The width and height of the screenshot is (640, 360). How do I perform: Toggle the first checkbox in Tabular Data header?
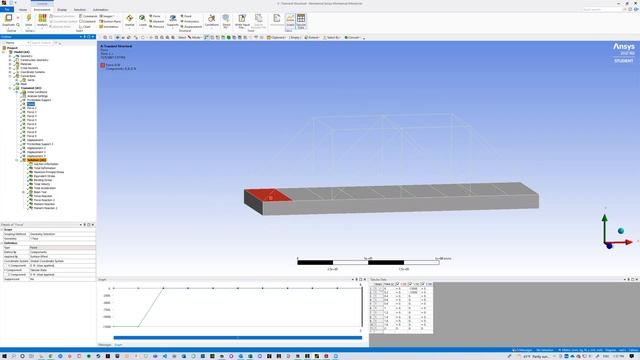[x=398, y=284]
